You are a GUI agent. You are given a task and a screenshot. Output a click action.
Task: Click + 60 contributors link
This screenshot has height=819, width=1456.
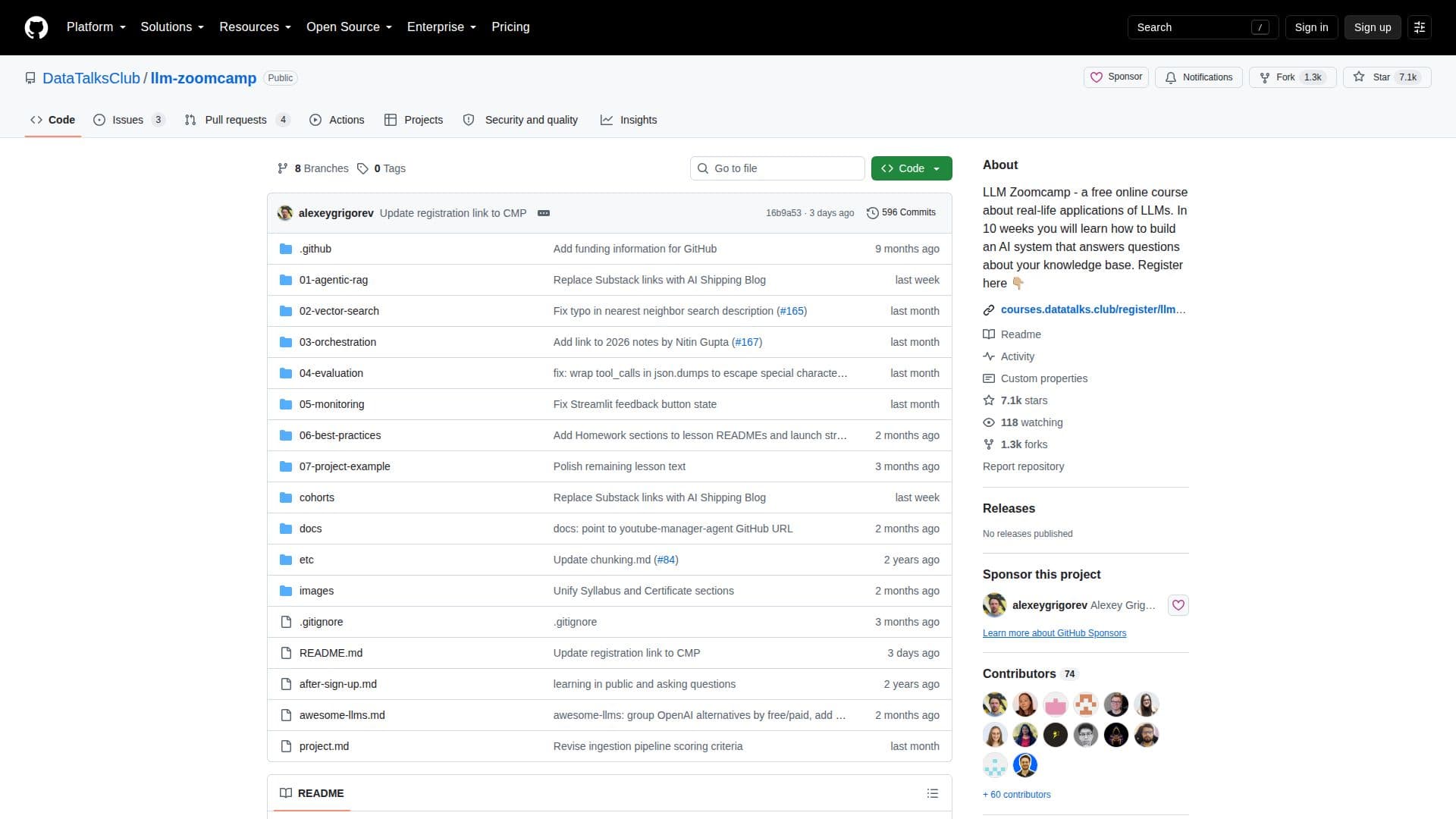point(1016,795)
